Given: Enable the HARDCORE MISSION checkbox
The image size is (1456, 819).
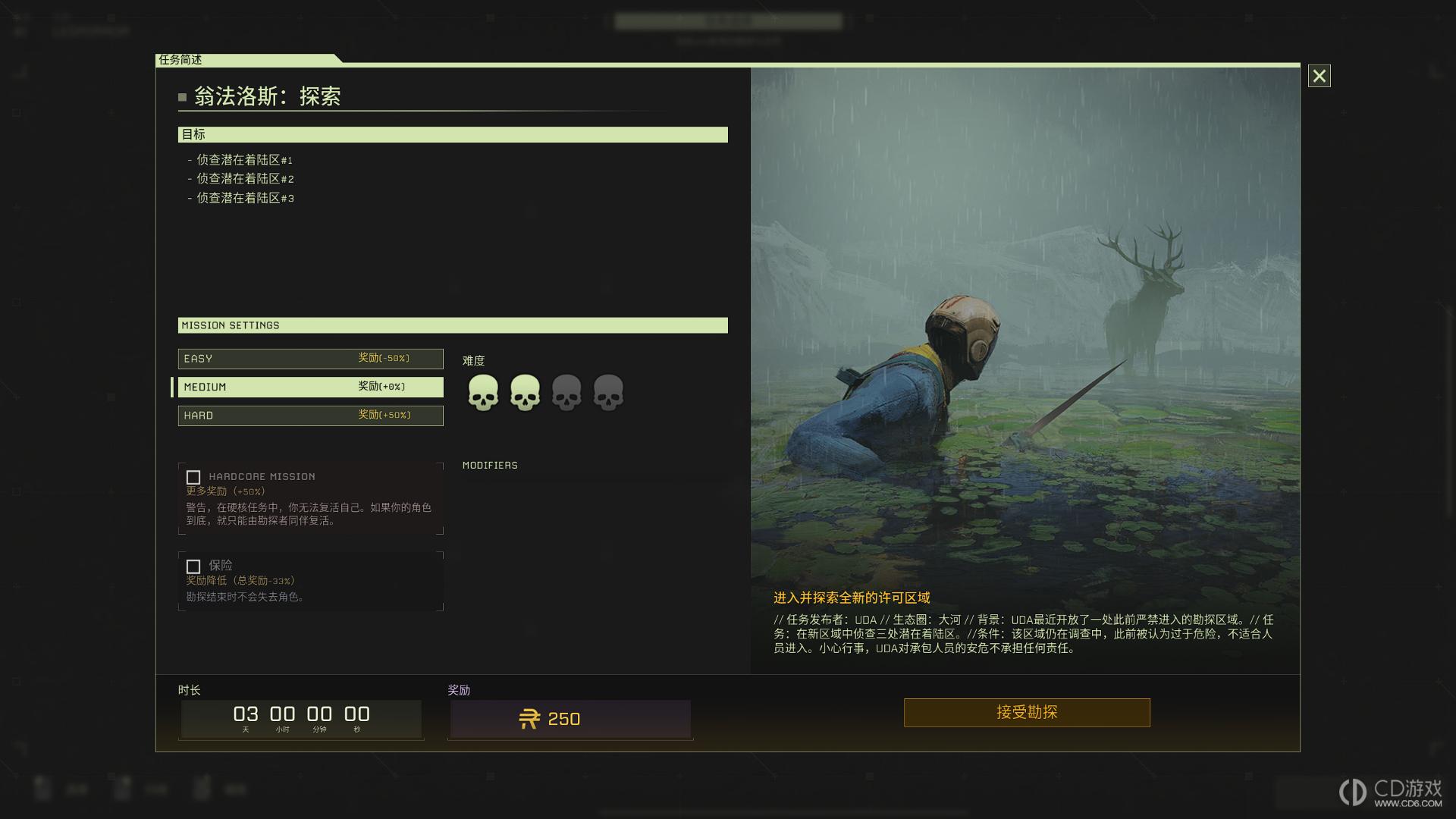Looking at the screenshot, I should pyautogui.click(x=193, y=477).
